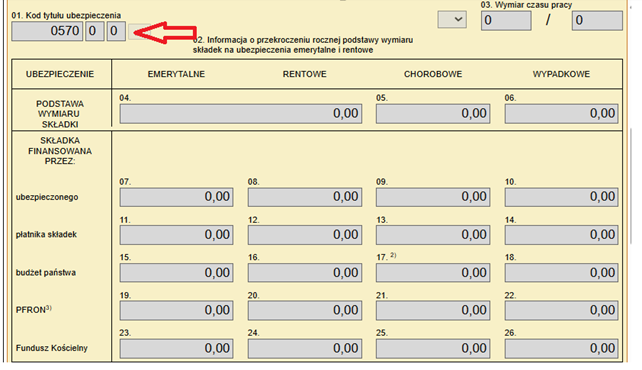
Task: Click the PFRON row label
Action: [x=34, y=309]
